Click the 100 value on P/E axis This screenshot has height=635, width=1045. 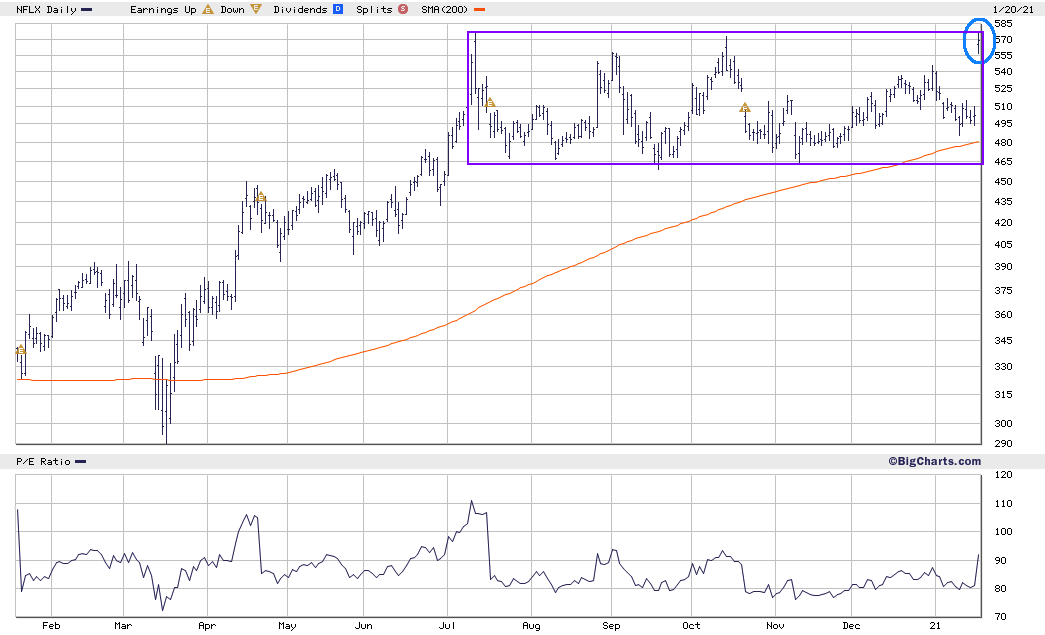[1004, 532]
